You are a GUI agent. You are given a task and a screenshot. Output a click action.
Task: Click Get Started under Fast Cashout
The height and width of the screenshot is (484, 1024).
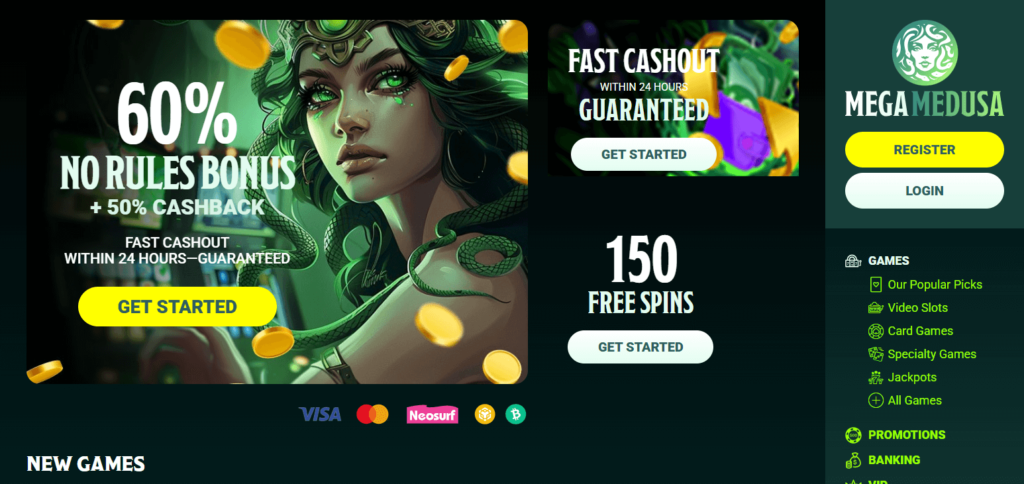click(643, 155)
